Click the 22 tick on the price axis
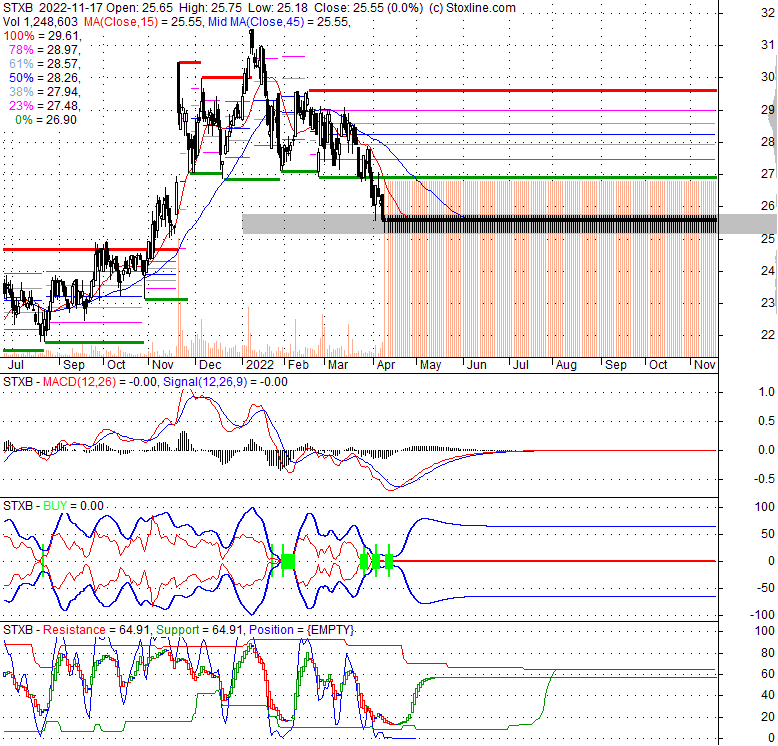Screen dimensions: 778x746 [768, 335]
